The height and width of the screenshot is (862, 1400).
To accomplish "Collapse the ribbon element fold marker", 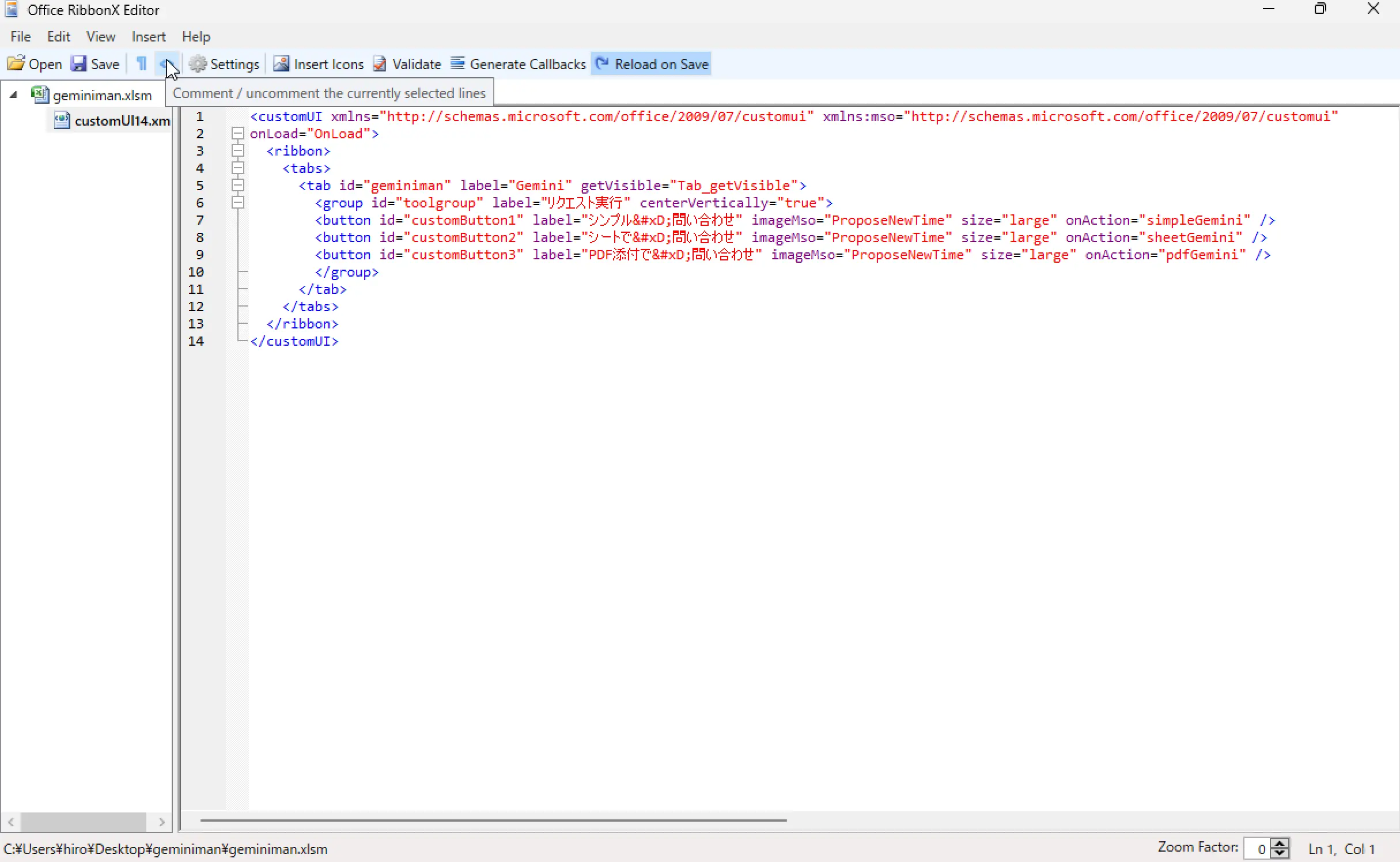I will pyautogui.click(x=237, y=151).
